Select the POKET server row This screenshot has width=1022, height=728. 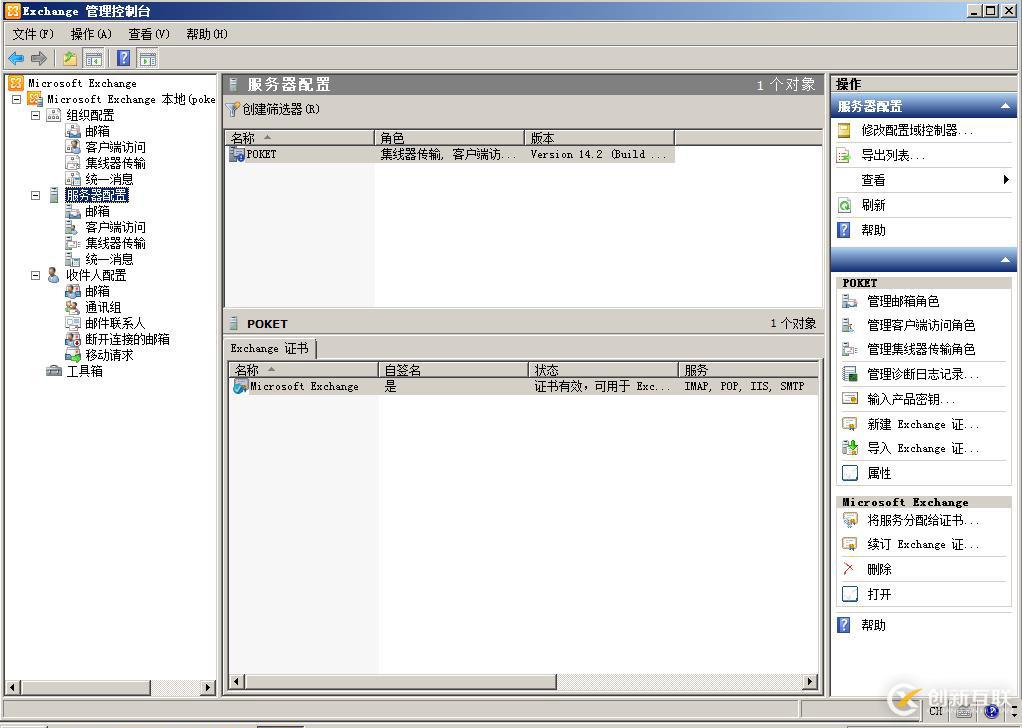click(x=450, y=154)
